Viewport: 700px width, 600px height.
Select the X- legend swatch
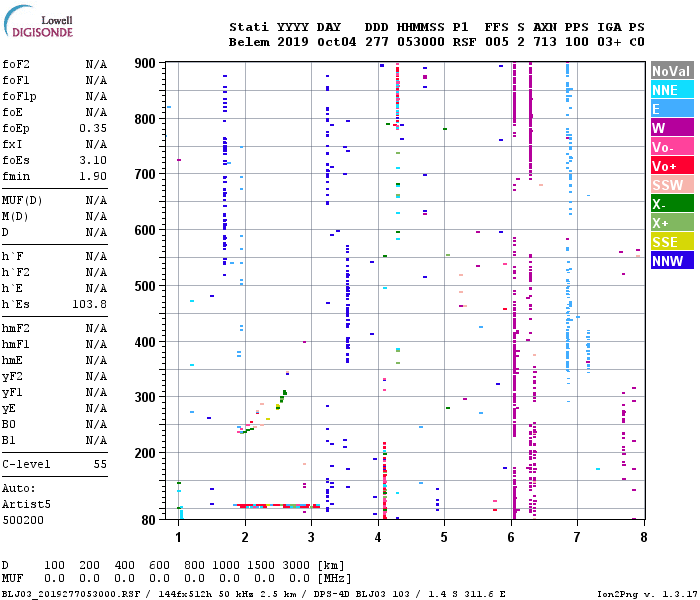pos(672,204)
